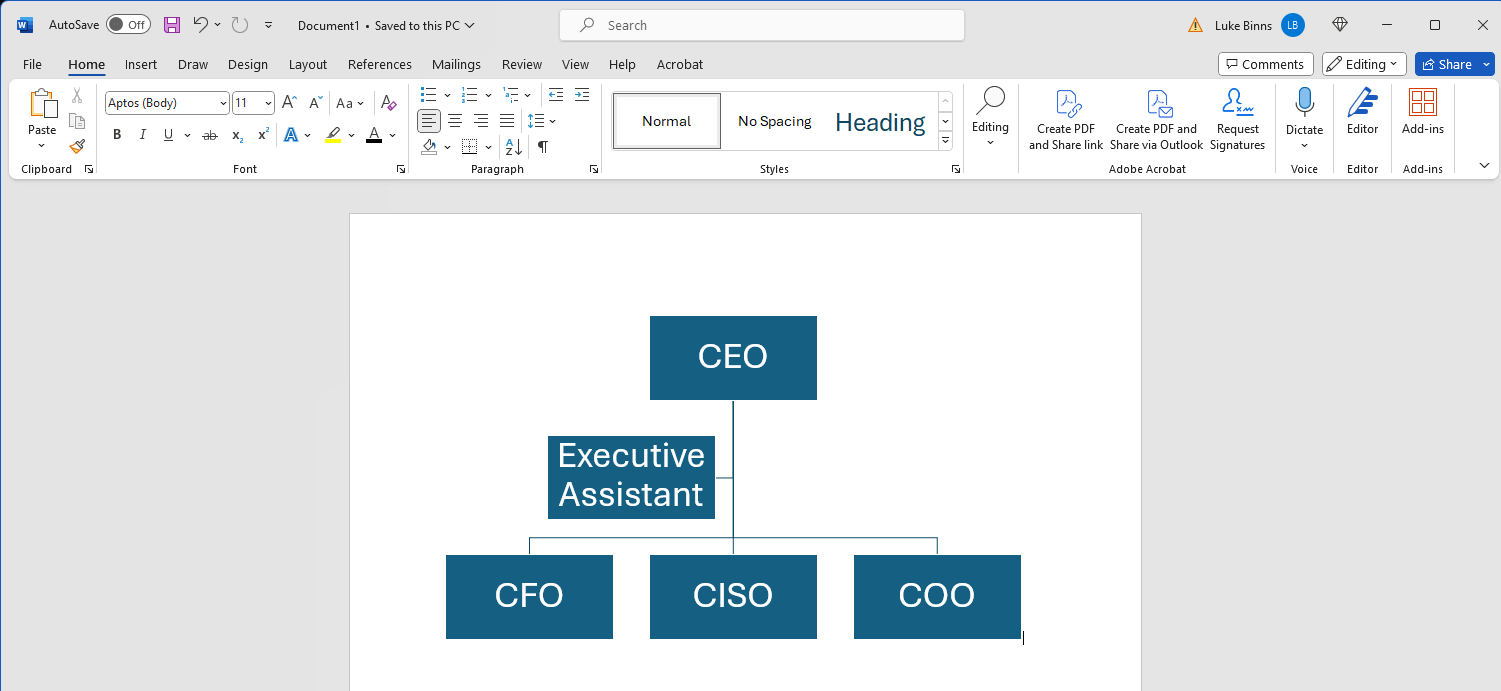The width and height of the screenshot is (1501, 691).
Task: Sort text with the A-Z icon
Action: tap(513, 147)
